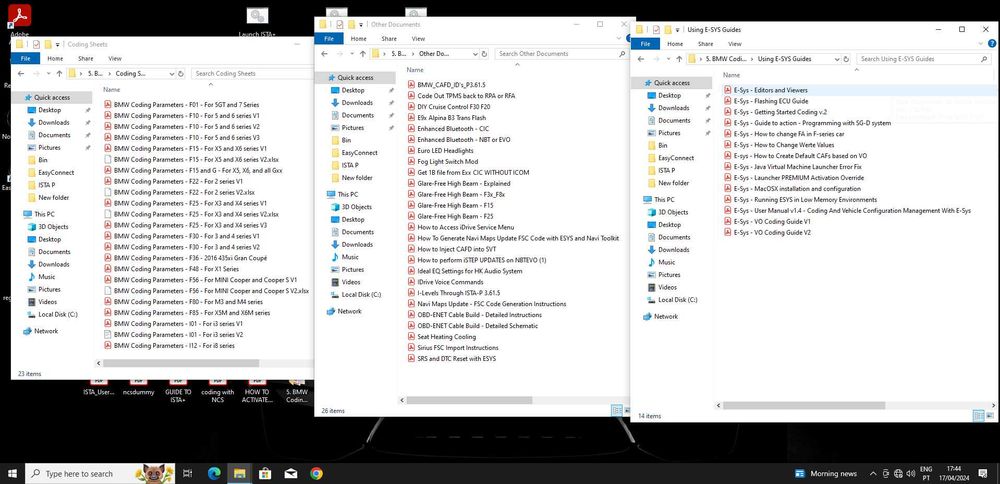Click Back arrow in Coding Sheets window

click(20, 73)
